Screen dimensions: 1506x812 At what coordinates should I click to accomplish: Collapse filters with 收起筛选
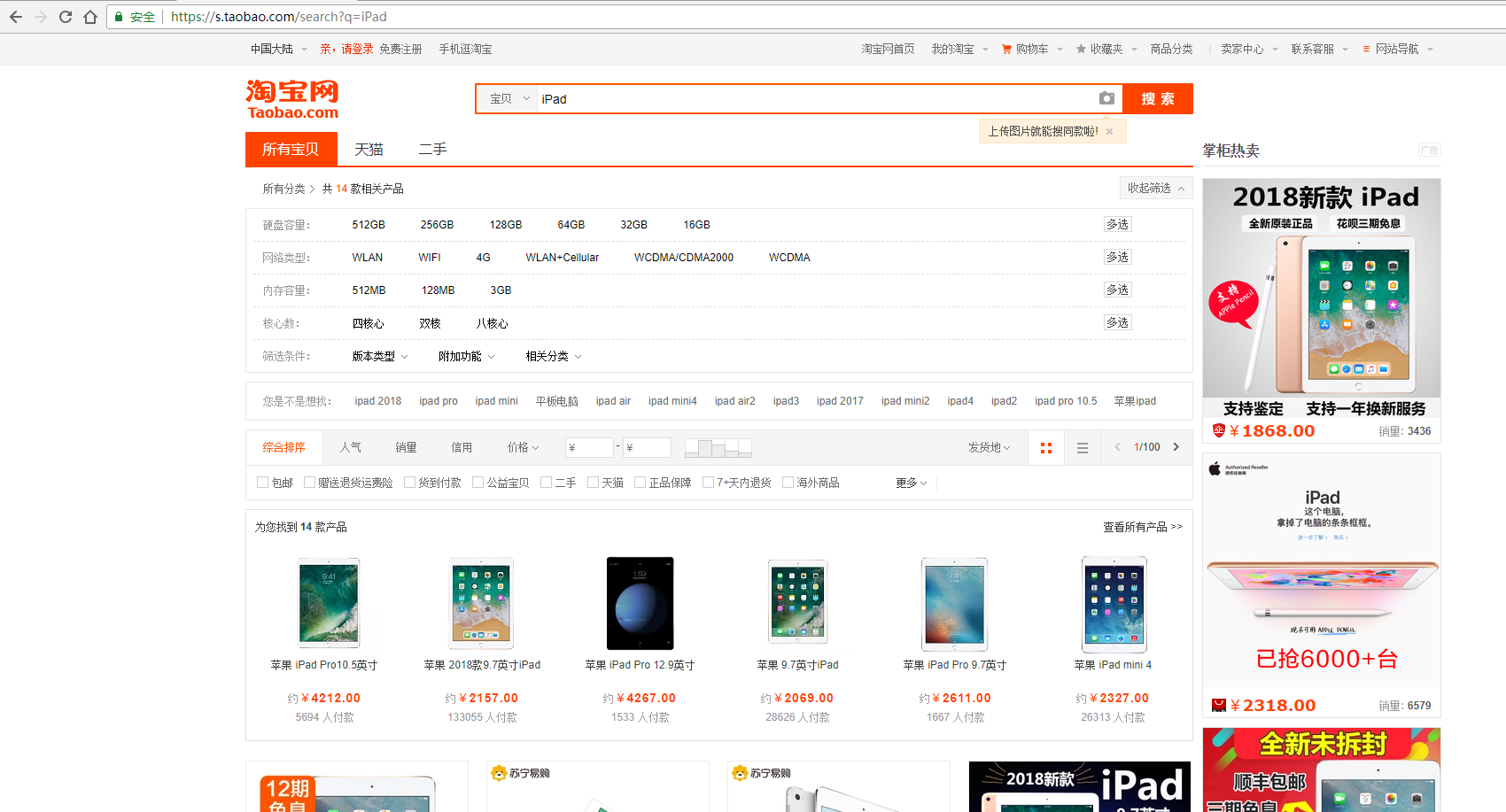[1155, 188]
